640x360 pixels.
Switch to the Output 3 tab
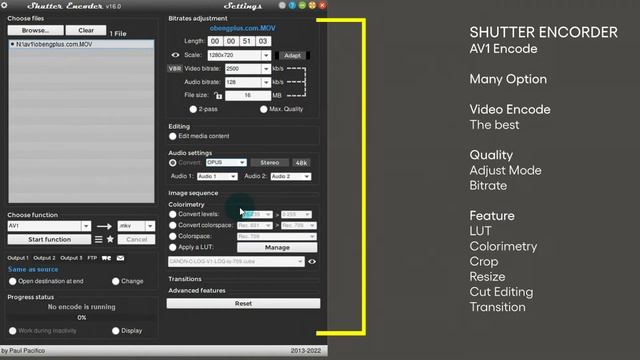pos(71,258)
